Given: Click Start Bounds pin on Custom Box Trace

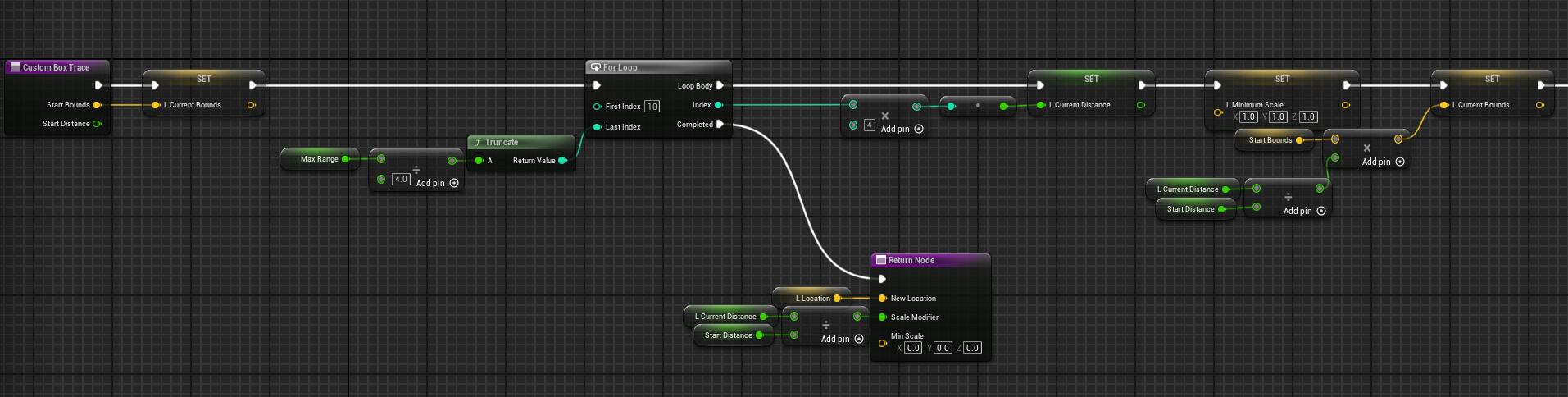Looking at the screenshot, I should pos(97,105).
